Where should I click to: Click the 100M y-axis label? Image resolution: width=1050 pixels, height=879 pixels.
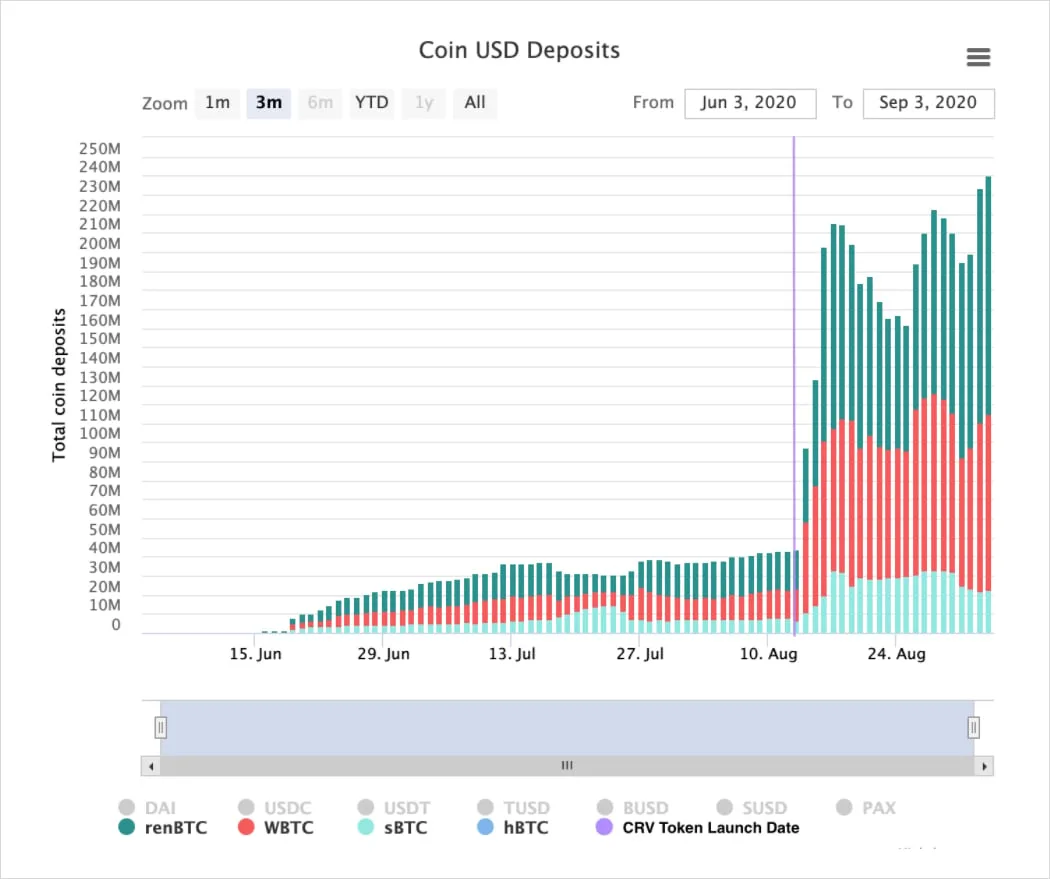pos(100,433)
